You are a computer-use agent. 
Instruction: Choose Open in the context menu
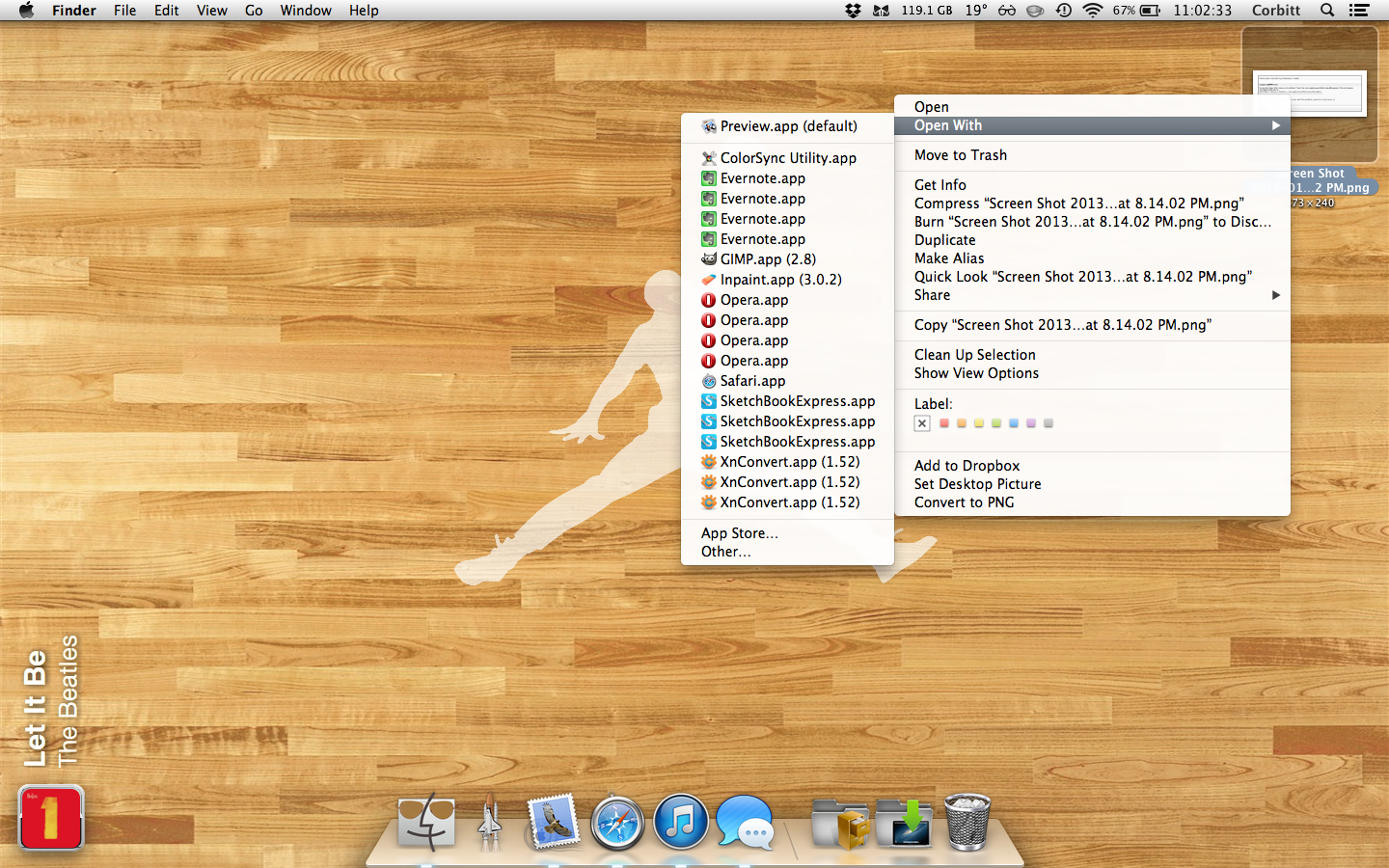(1092, 107)
